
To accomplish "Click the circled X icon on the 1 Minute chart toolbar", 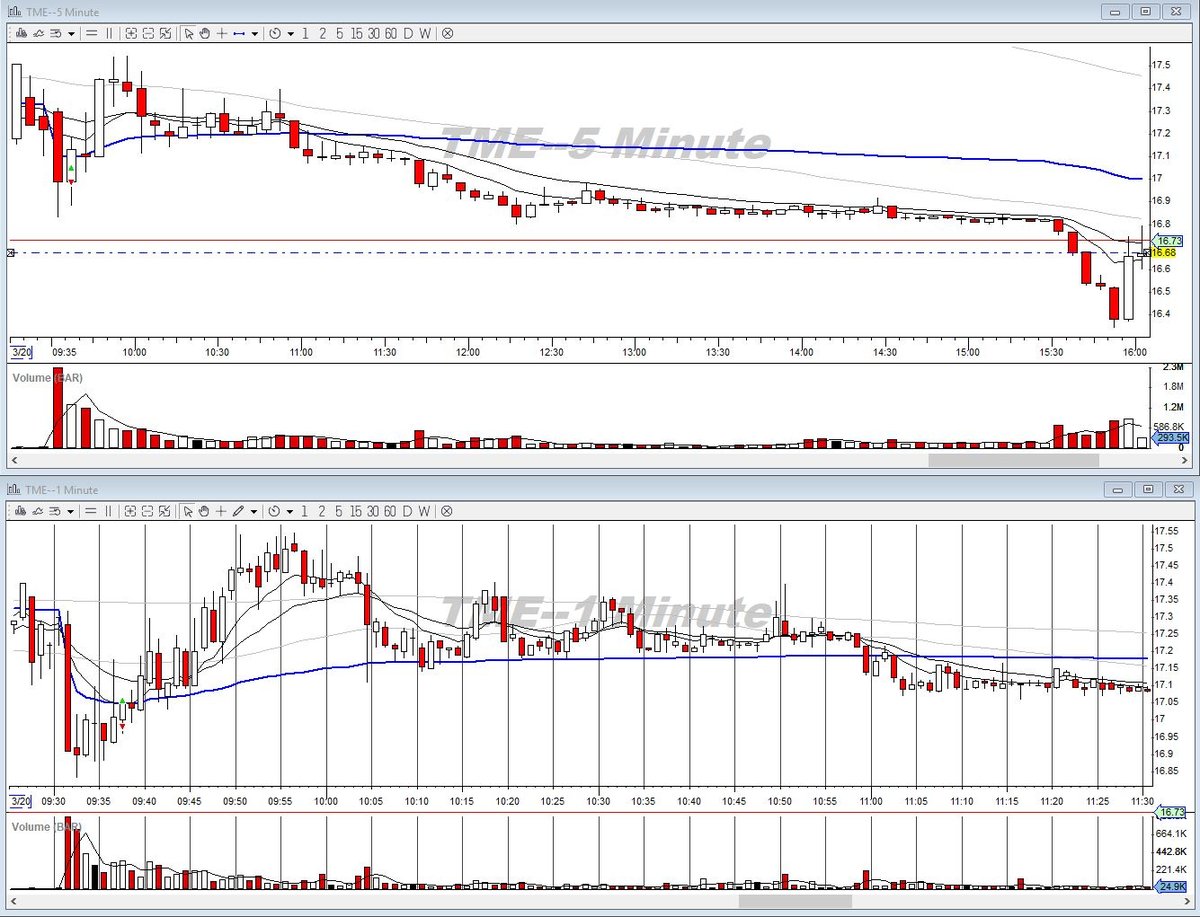I will click(447, 511).
